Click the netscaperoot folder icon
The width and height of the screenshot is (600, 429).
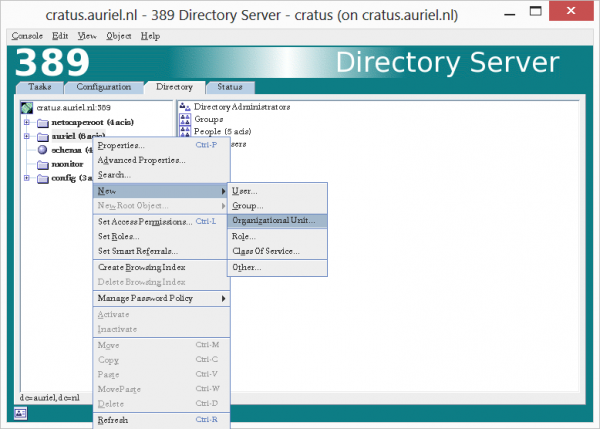(43, 121)
